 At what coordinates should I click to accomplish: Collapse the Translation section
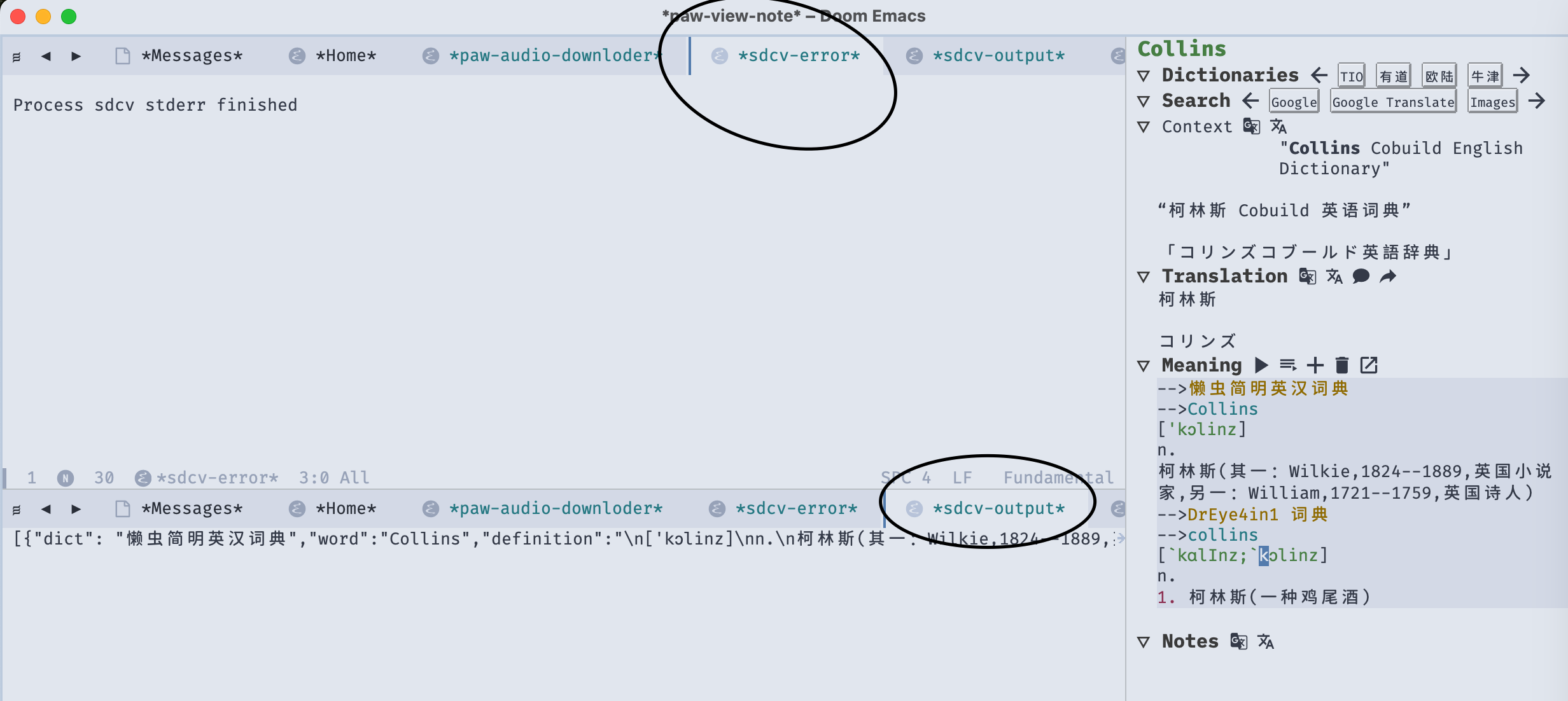(1144, 277)
